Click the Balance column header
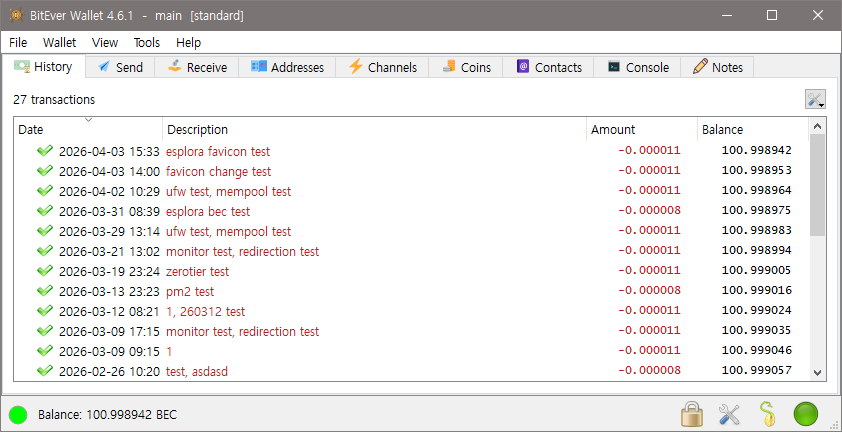The height and width of the screenshot is (432, 842). coord(750,129)
